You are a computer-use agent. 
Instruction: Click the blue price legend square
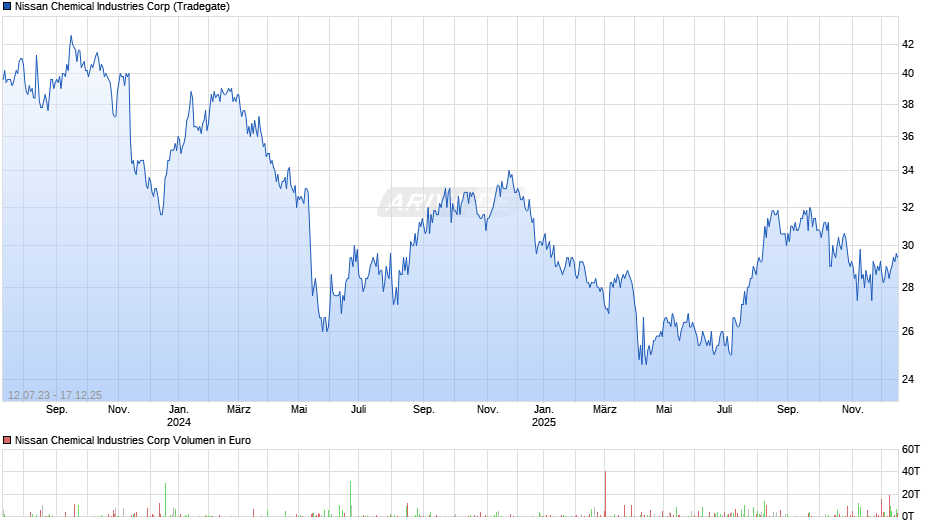[x=7, y=7]
